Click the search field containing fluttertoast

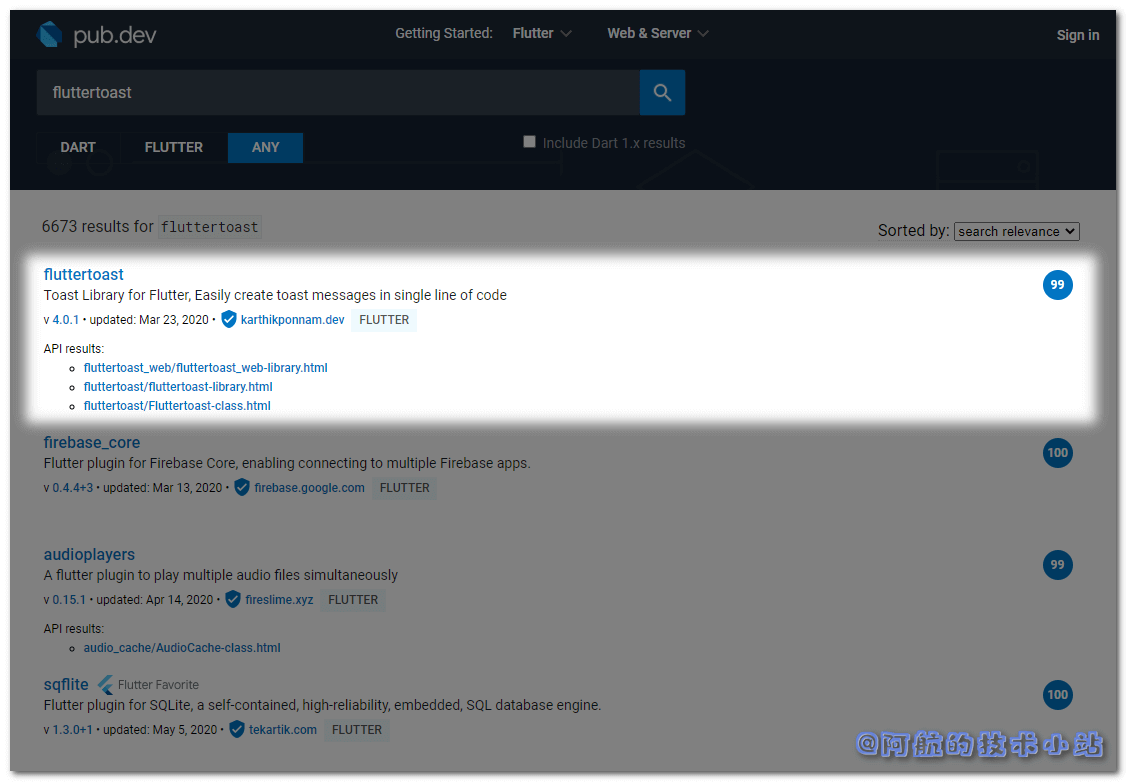coord(338,93)
